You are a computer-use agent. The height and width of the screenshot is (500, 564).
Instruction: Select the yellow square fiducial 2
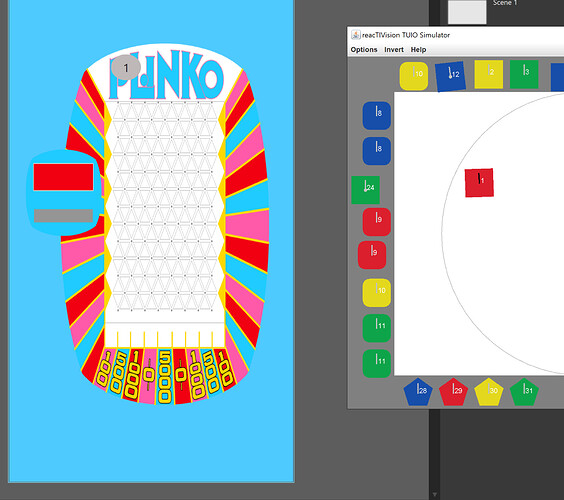[488, 74]
